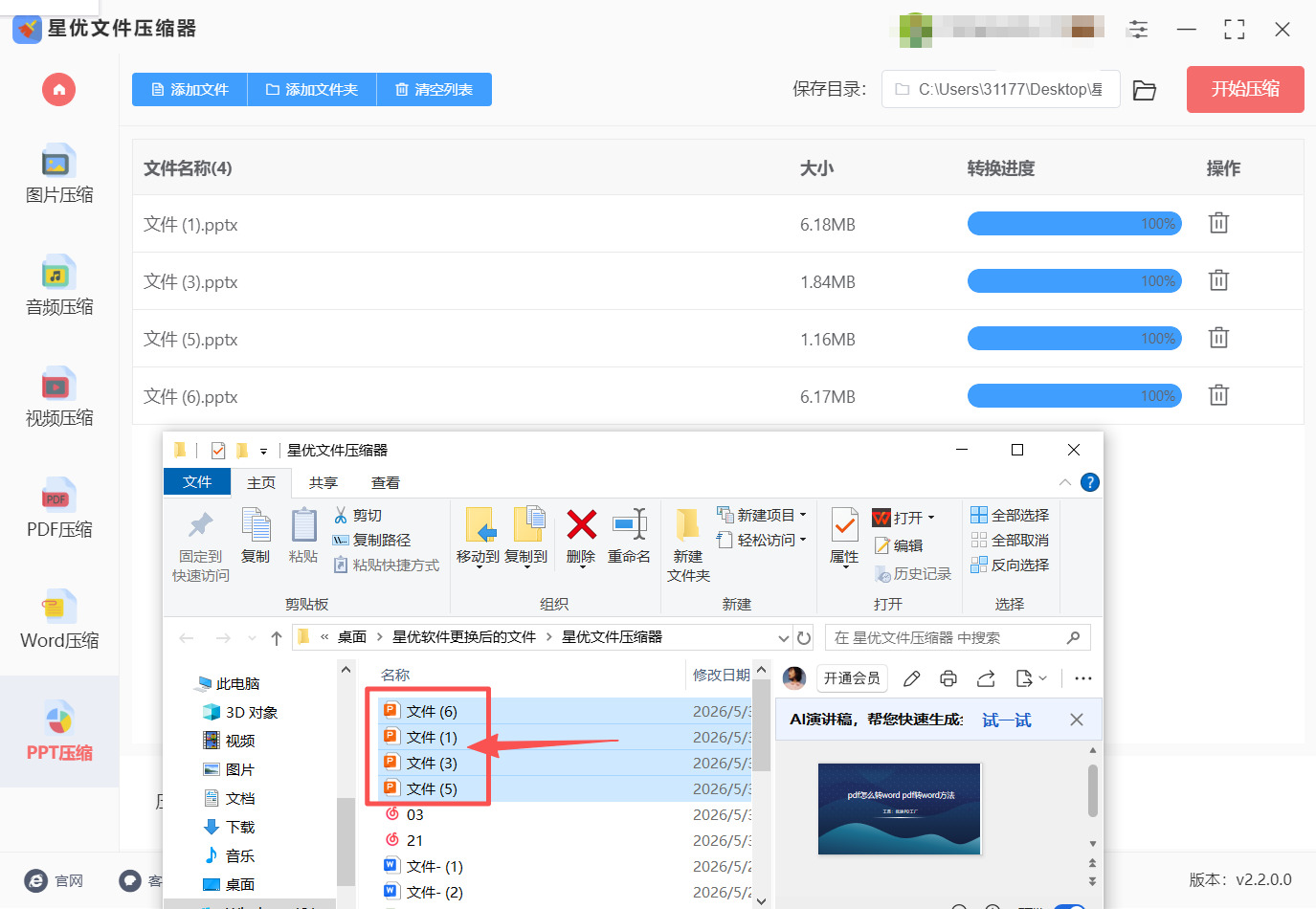The width and height of the screenshot is (1316, 909).
Task: Delete 文件 (1).pptx from the list
Action: point(1218,223)
